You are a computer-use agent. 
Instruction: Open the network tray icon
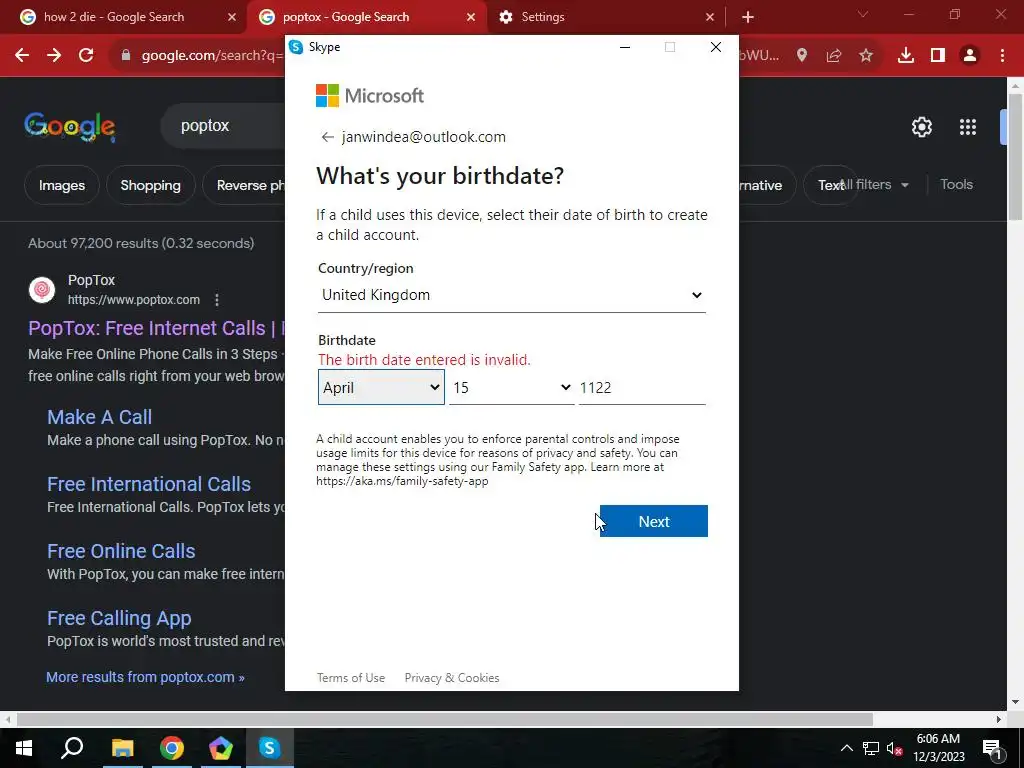(x=871, y=748)
